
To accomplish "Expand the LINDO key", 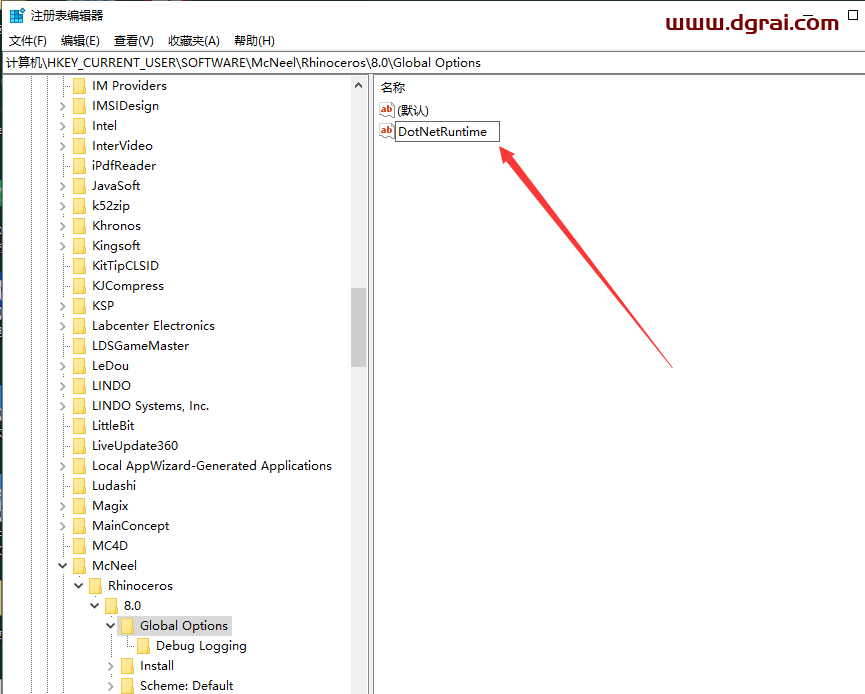I will tap(62, 386).
